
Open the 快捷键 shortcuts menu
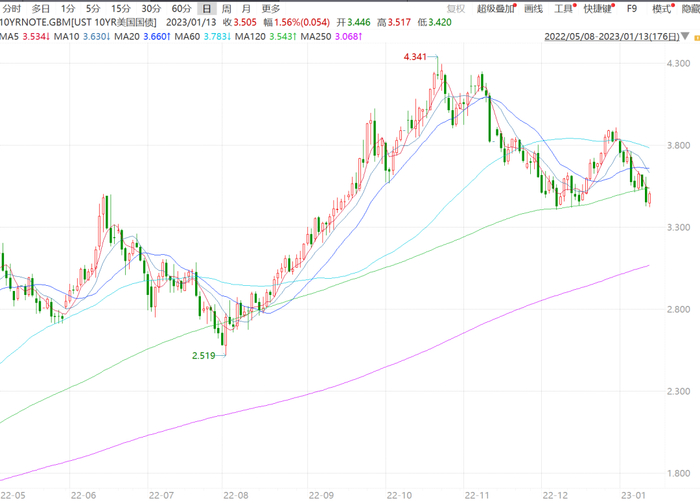[x=598, y=8]
